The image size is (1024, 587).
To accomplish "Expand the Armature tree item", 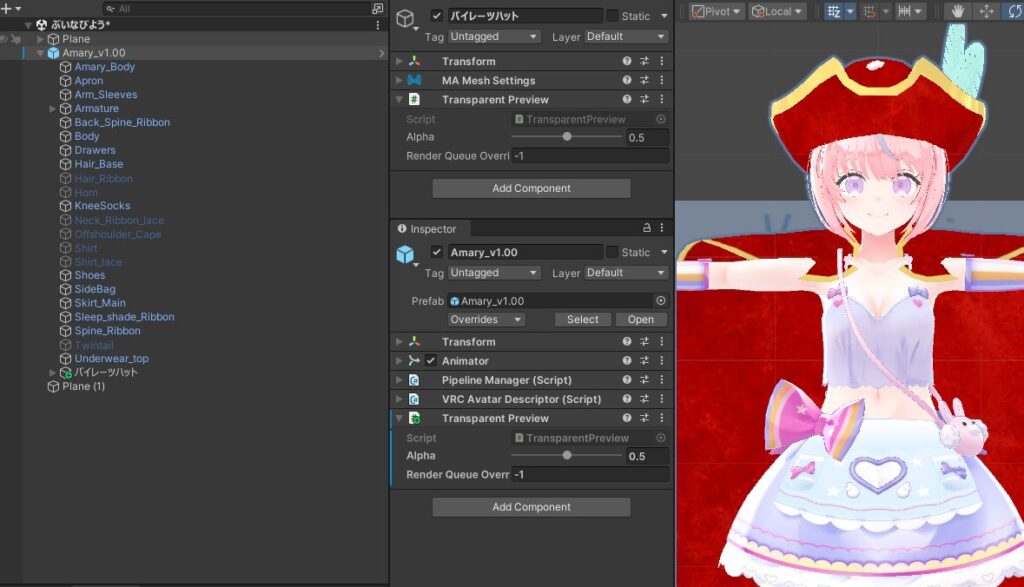I will click(x=52, y=109).
